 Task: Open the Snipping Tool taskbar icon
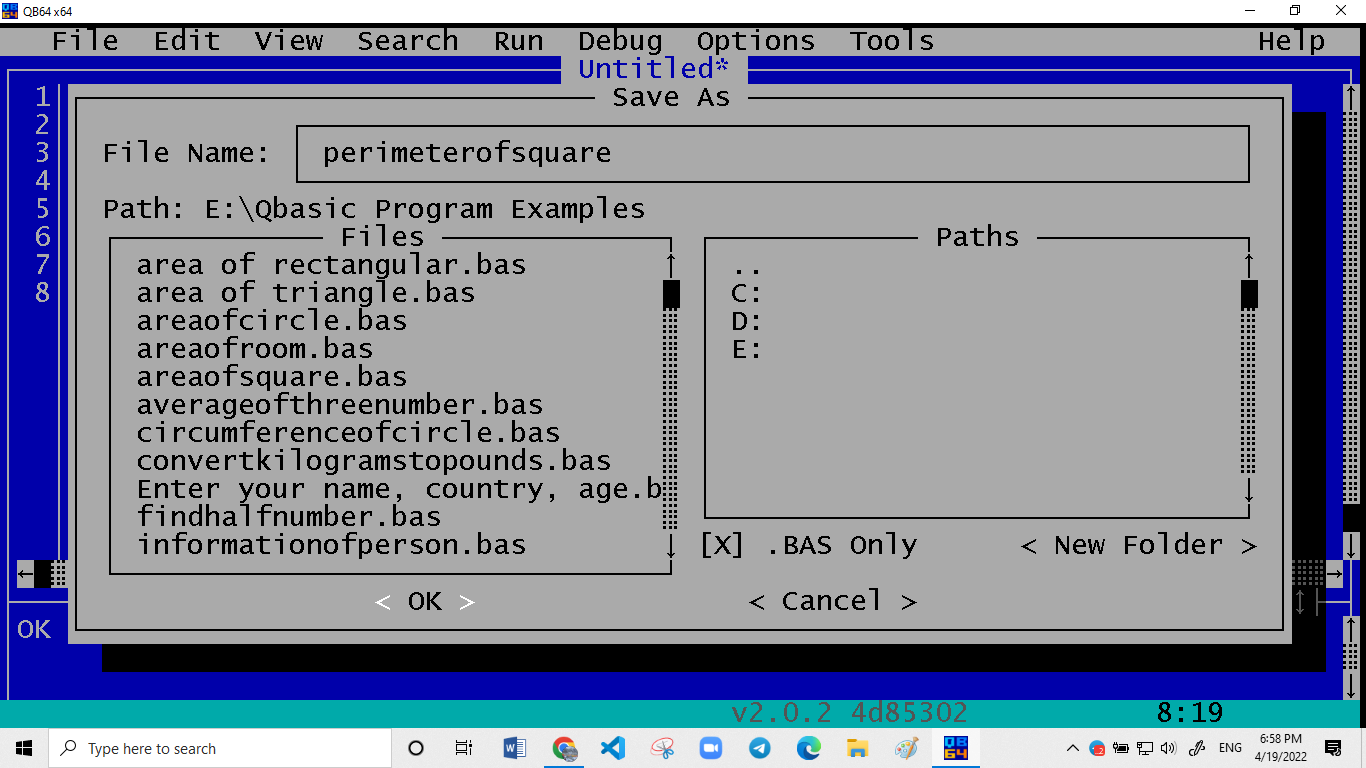coord(662,748)
